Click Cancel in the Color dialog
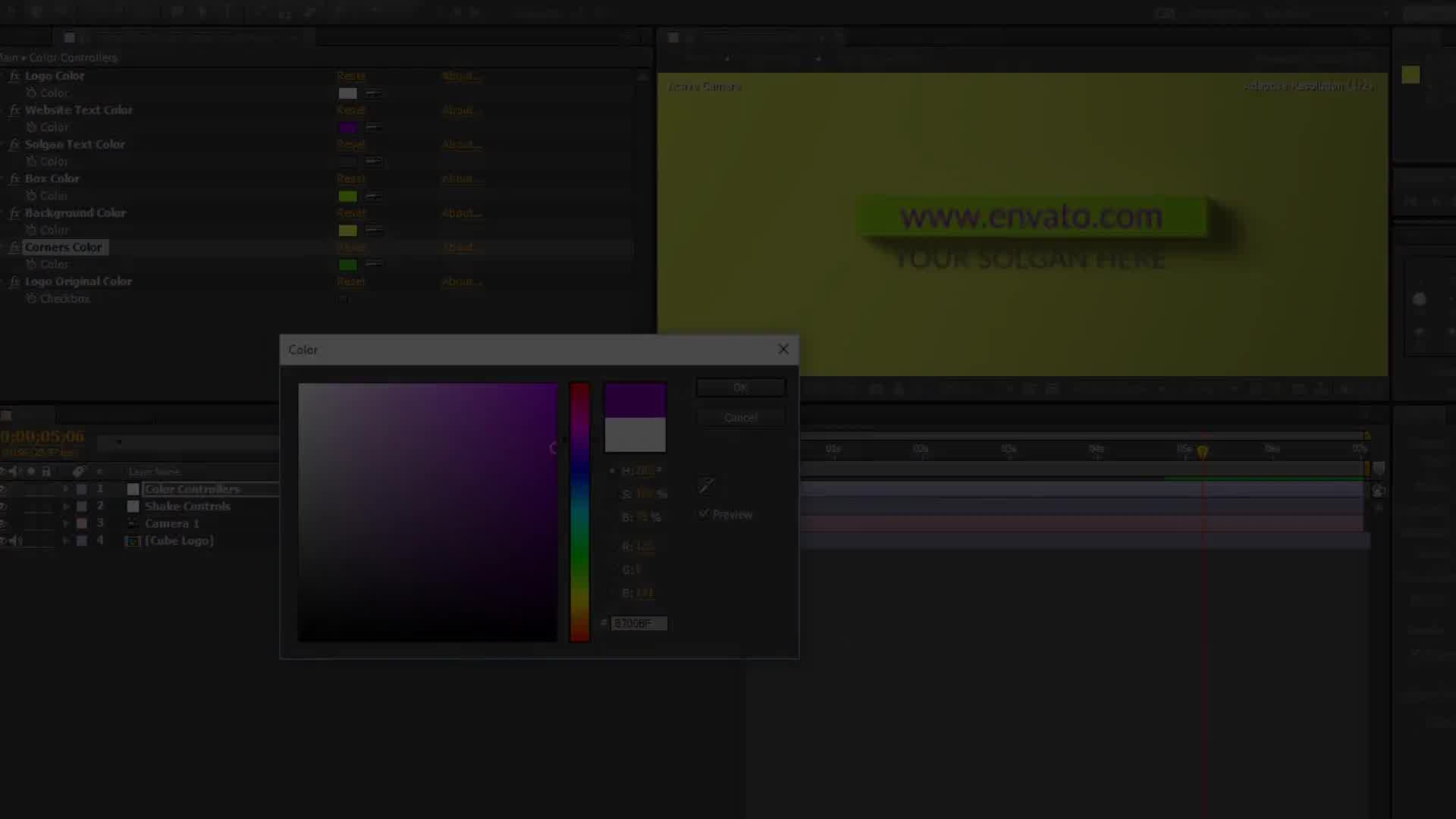 coord(741,418)
